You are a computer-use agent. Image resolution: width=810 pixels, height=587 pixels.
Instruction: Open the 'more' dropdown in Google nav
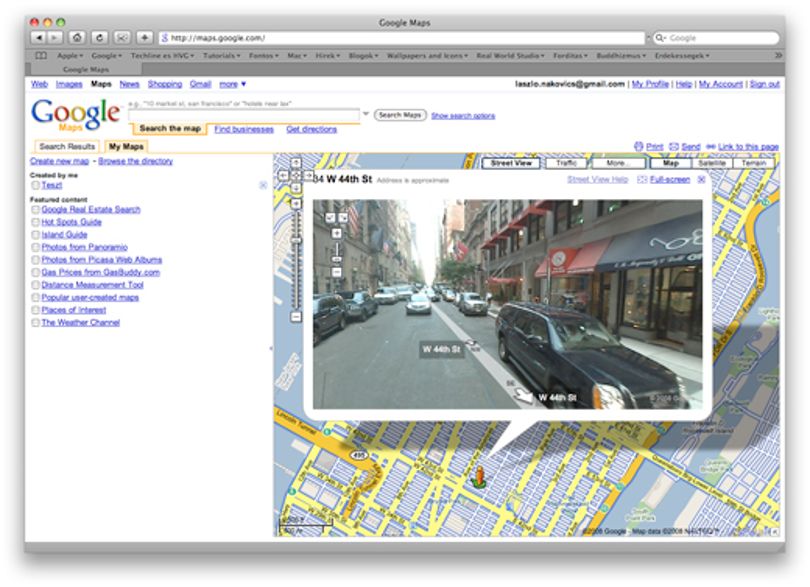(x=232, y=84)
